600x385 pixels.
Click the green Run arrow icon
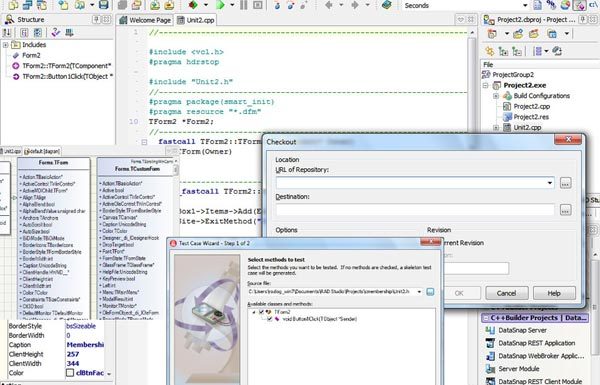220,5
